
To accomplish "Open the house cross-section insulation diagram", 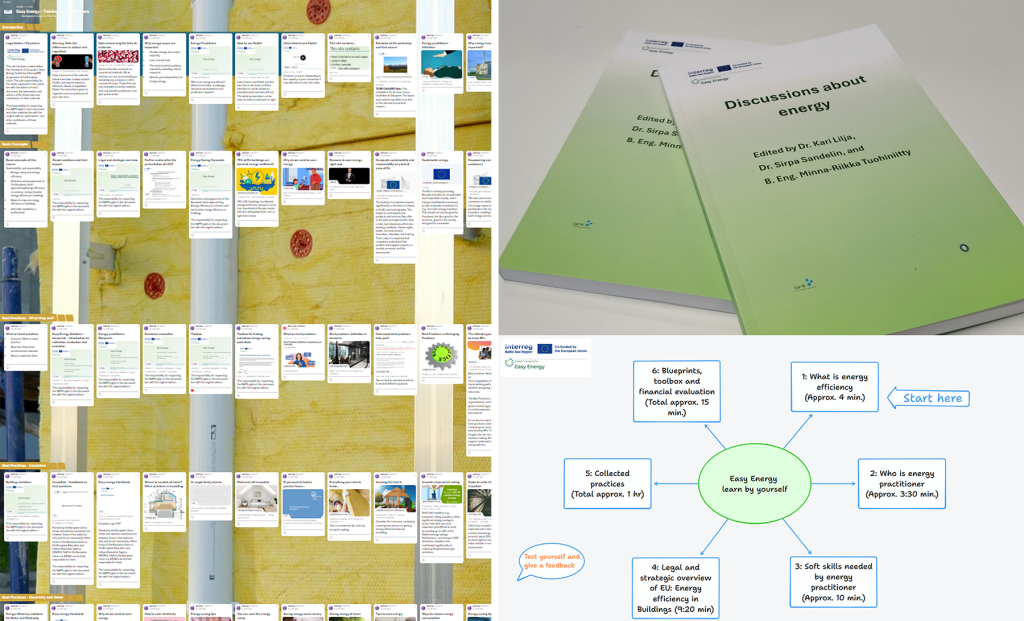I will [164, 506].
